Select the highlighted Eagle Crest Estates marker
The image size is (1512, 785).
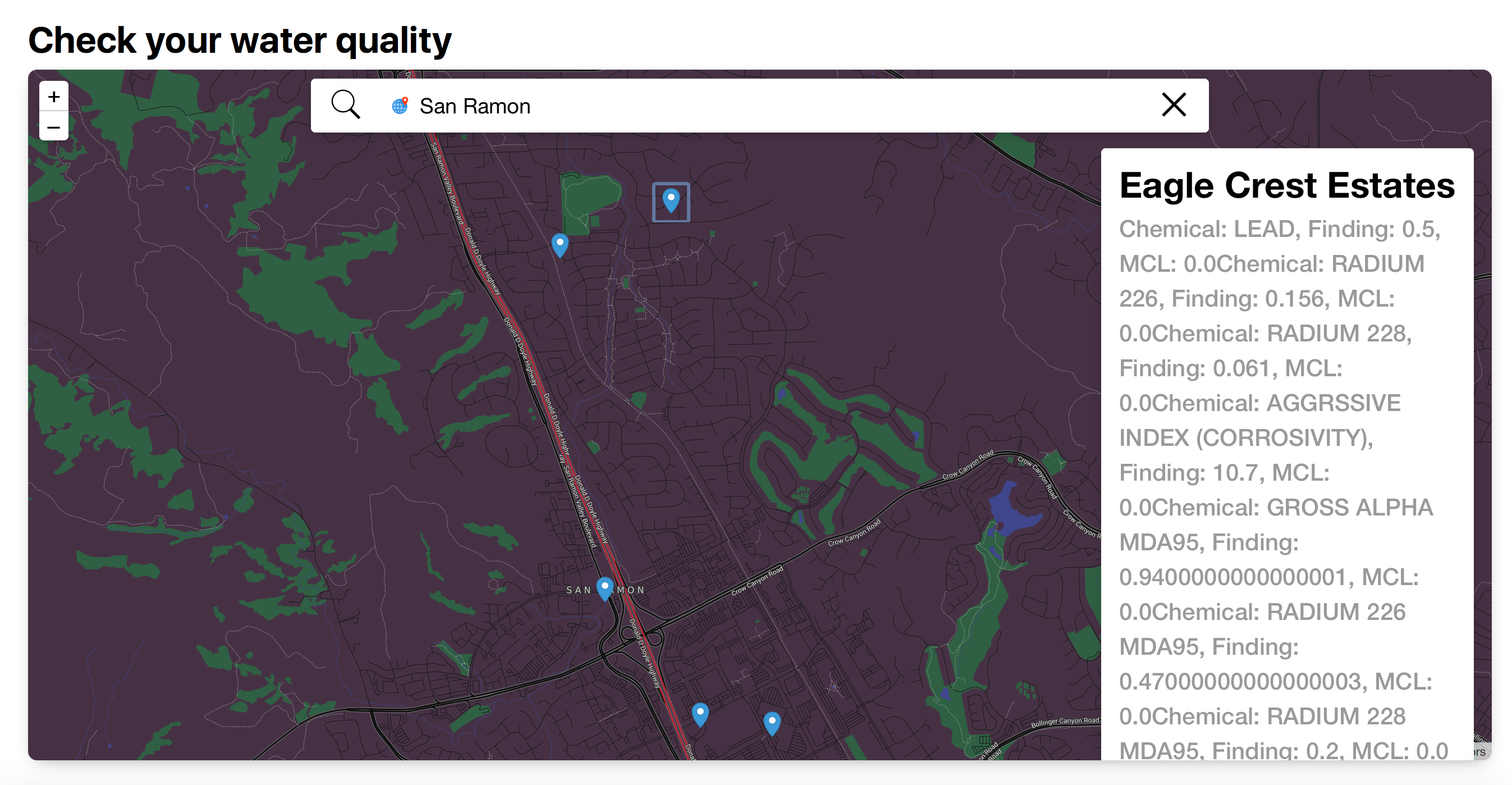(670, 200)
